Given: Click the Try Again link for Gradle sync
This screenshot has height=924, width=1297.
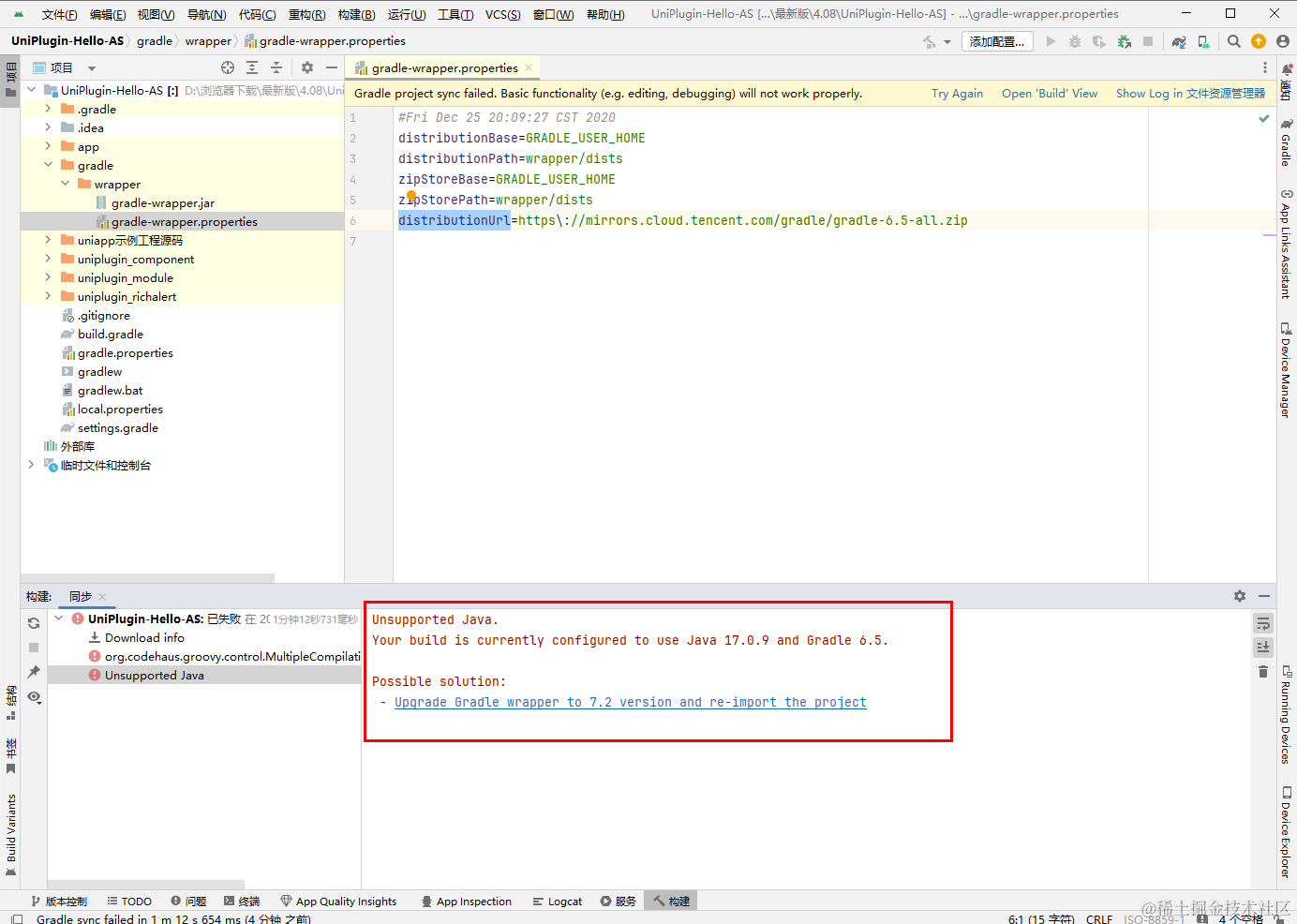Looking at the screenshot, I should [957, 94].
